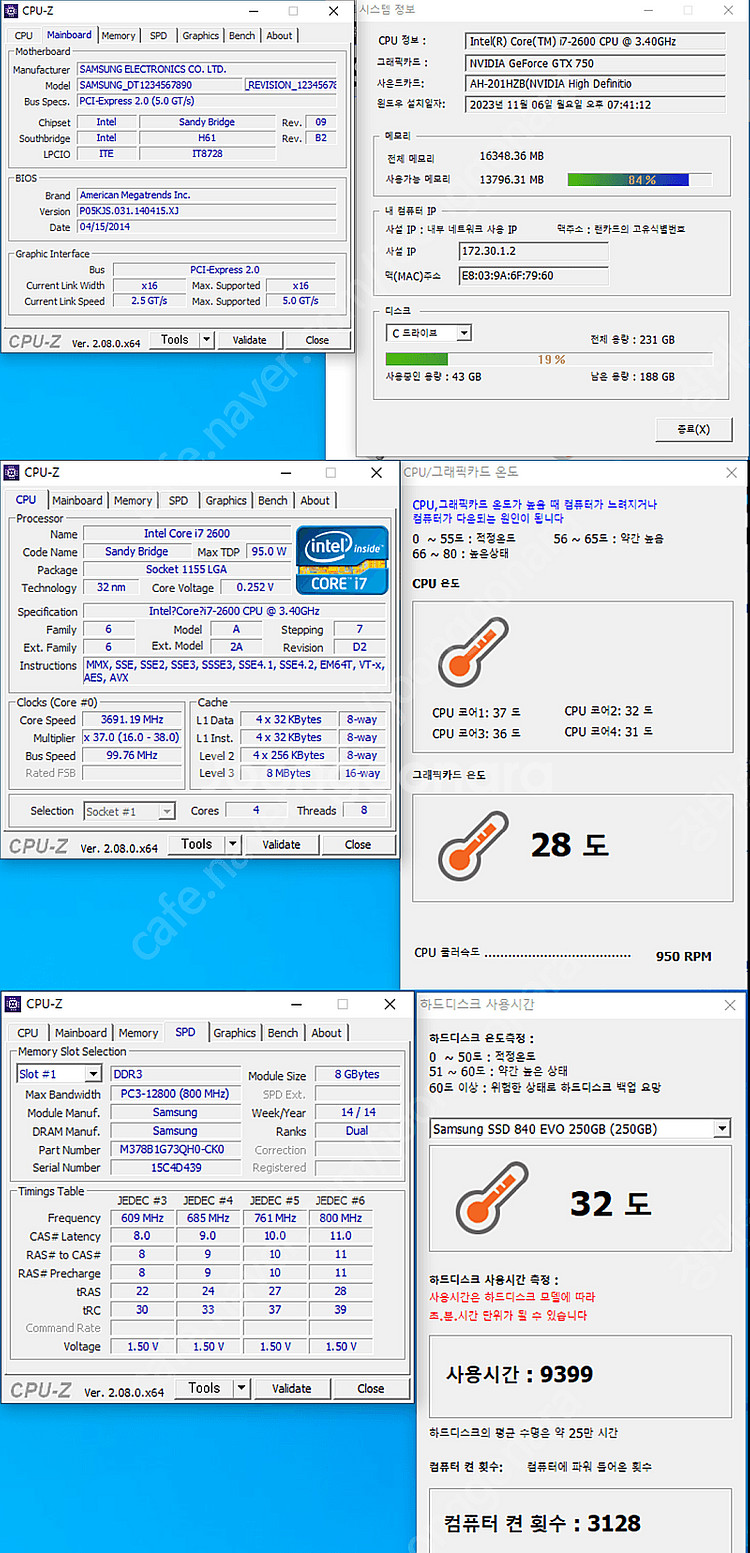Open the Tools dropdown arrow in the SPD CPU-Z window
The image size is (750, 1553).
241,1388
